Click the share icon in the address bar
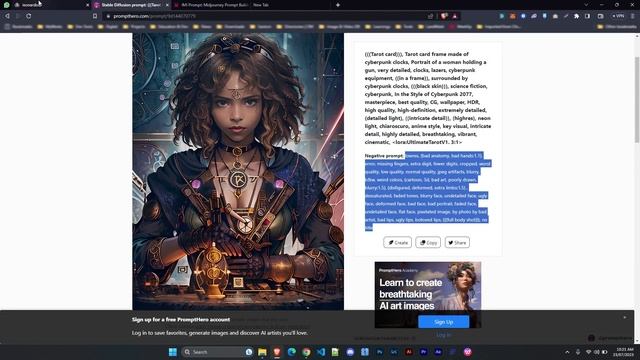 coord(430,16)
